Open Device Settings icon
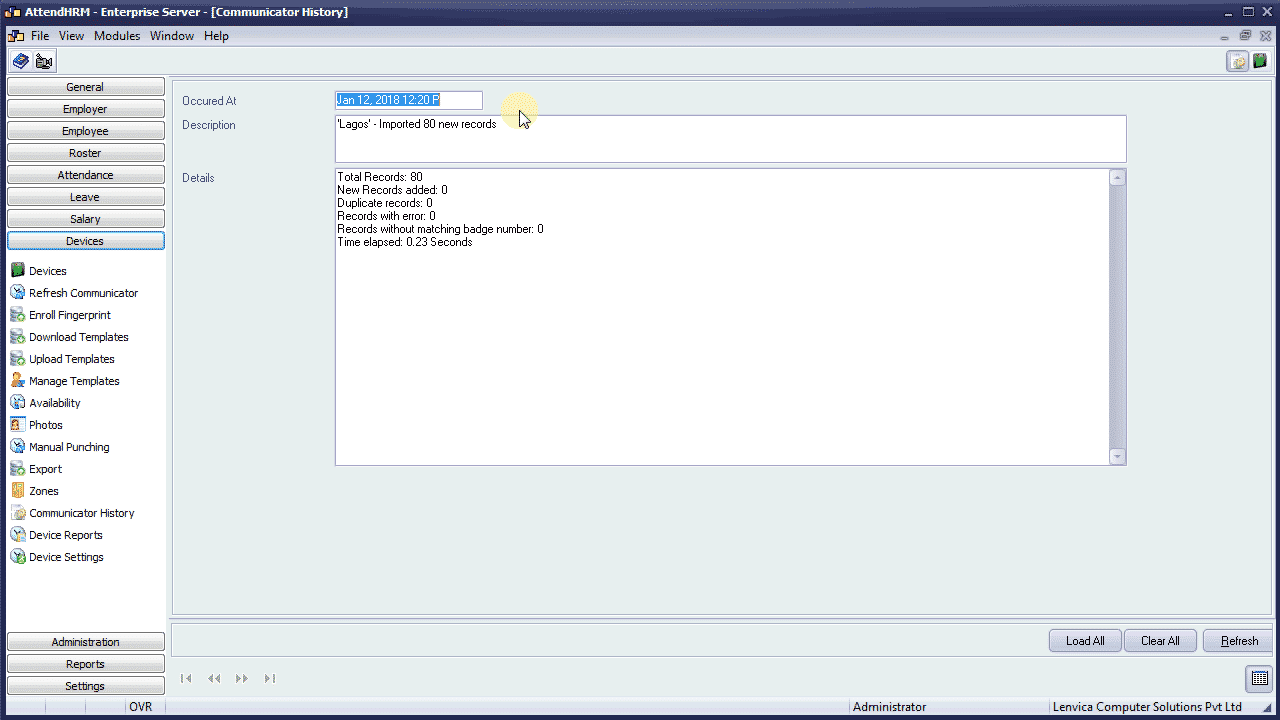 point(17,557)
